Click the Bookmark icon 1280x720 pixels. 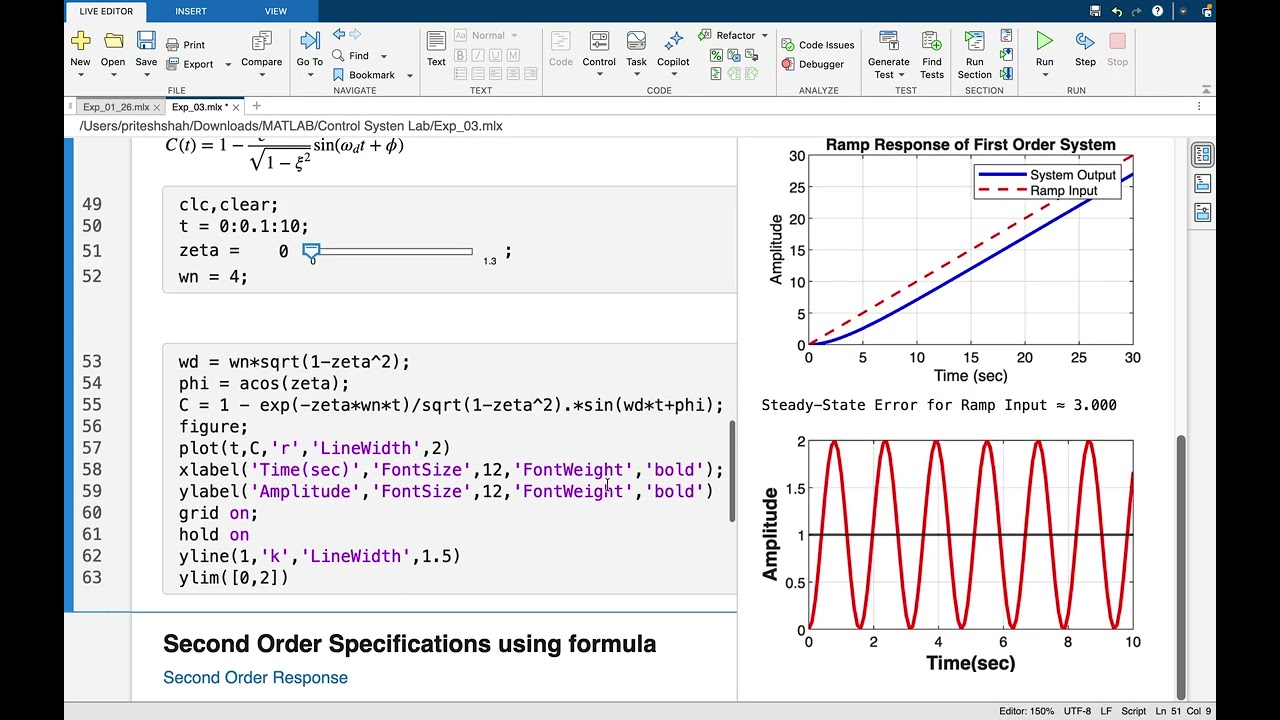[338, 75]
